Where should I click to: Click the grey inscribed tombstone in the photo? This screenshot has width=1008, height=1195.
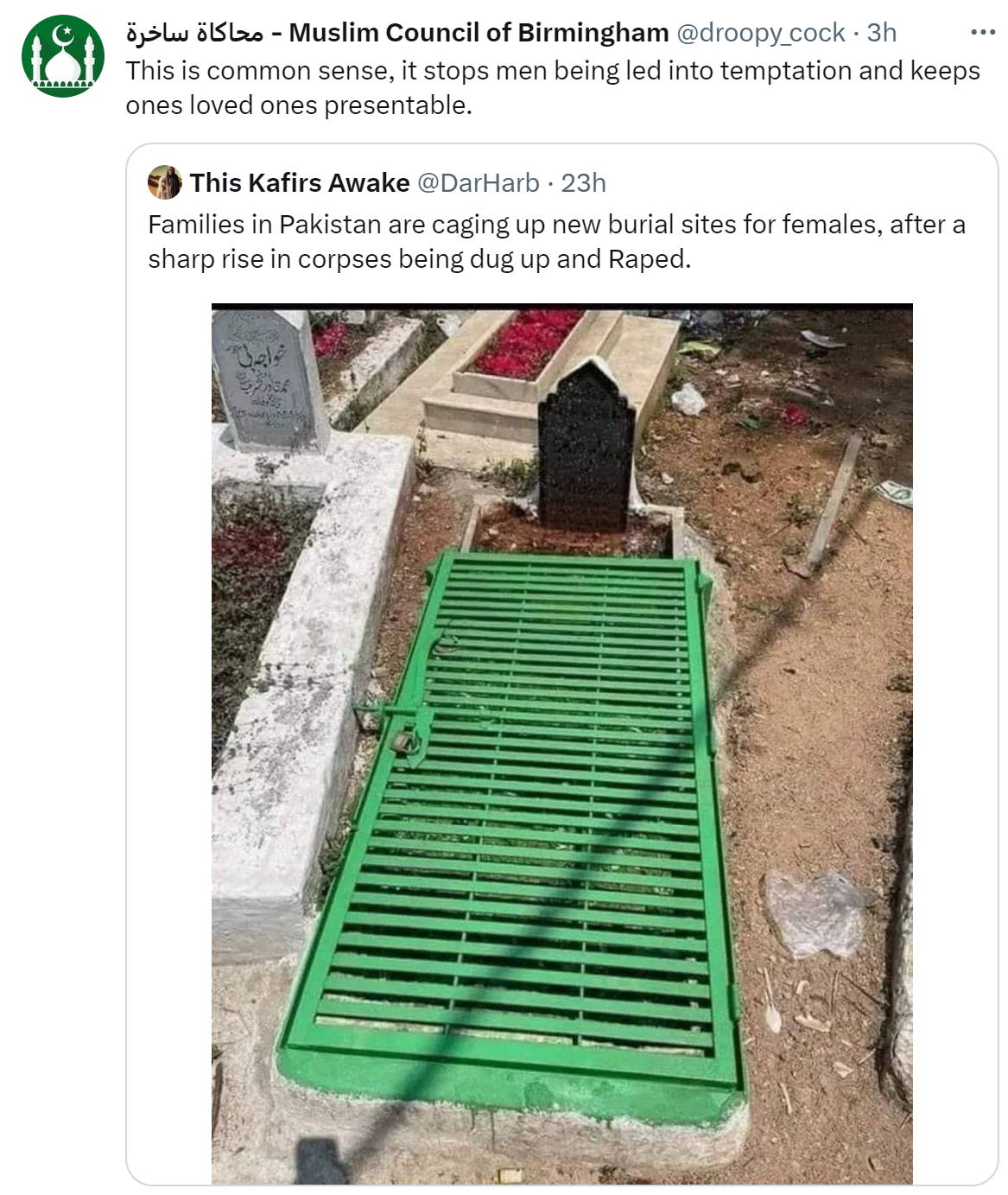click(x=263, y=376)
